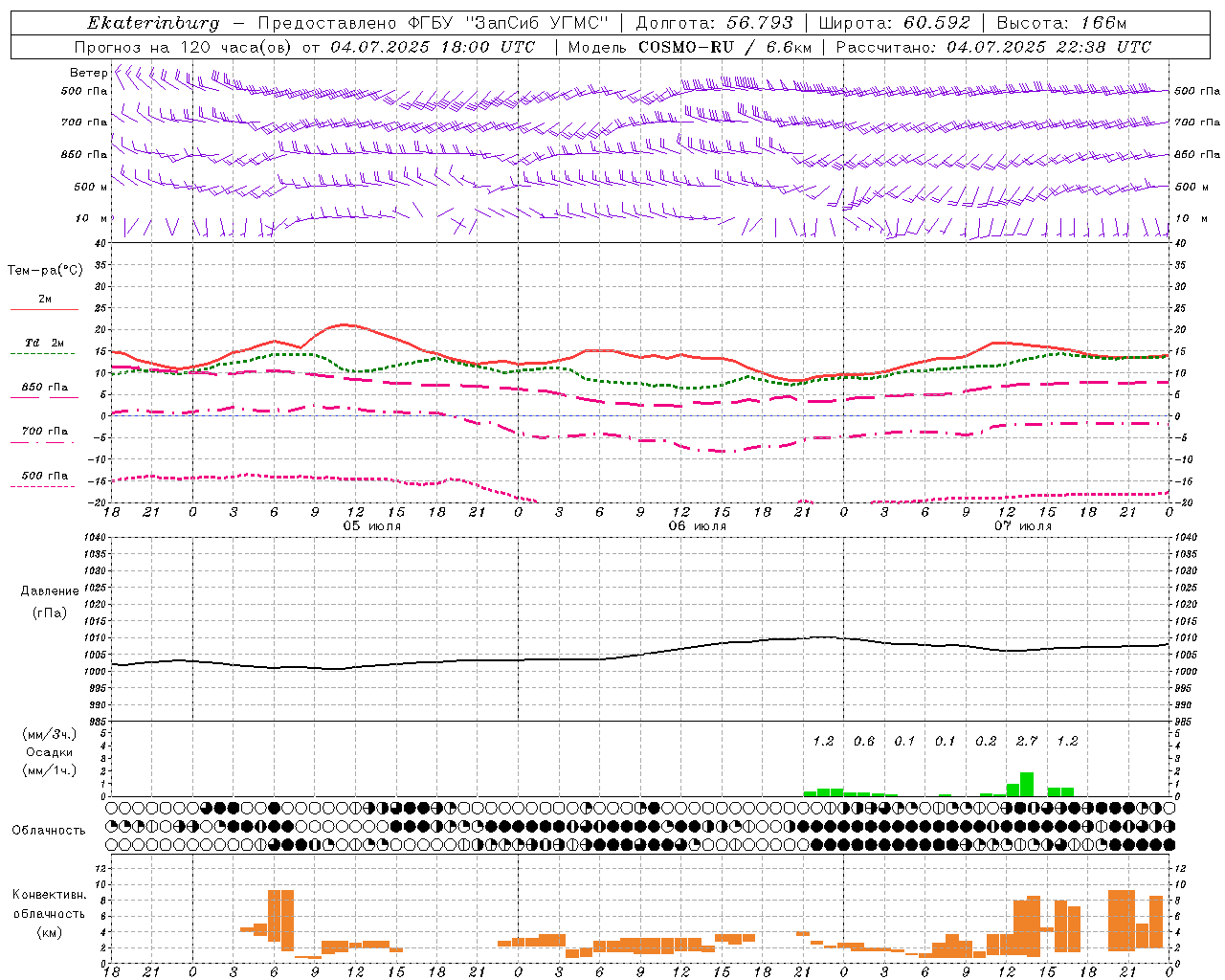This screenshot has width=1225, height=980.
Task: Click the 2.7 precipitation total value
Action: click(x=1027, y=741)
